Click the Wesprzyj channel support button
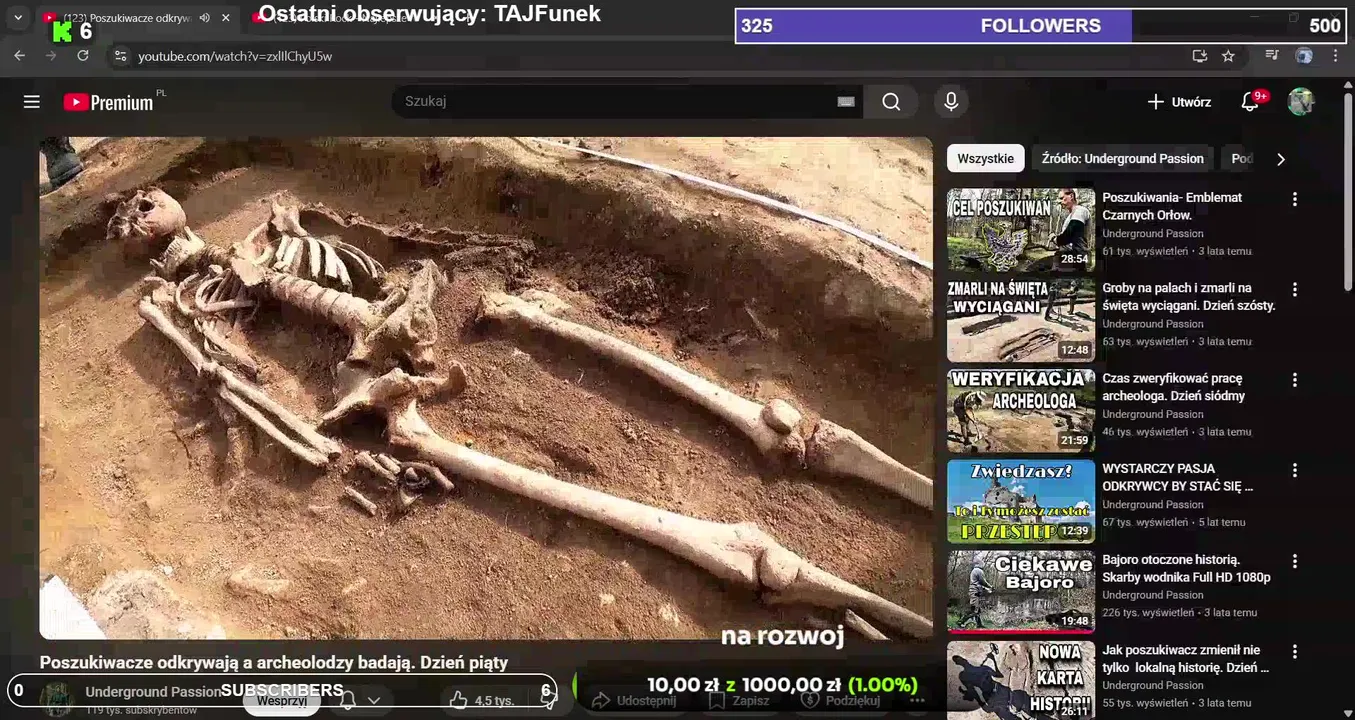 click(x=282, y=700)
